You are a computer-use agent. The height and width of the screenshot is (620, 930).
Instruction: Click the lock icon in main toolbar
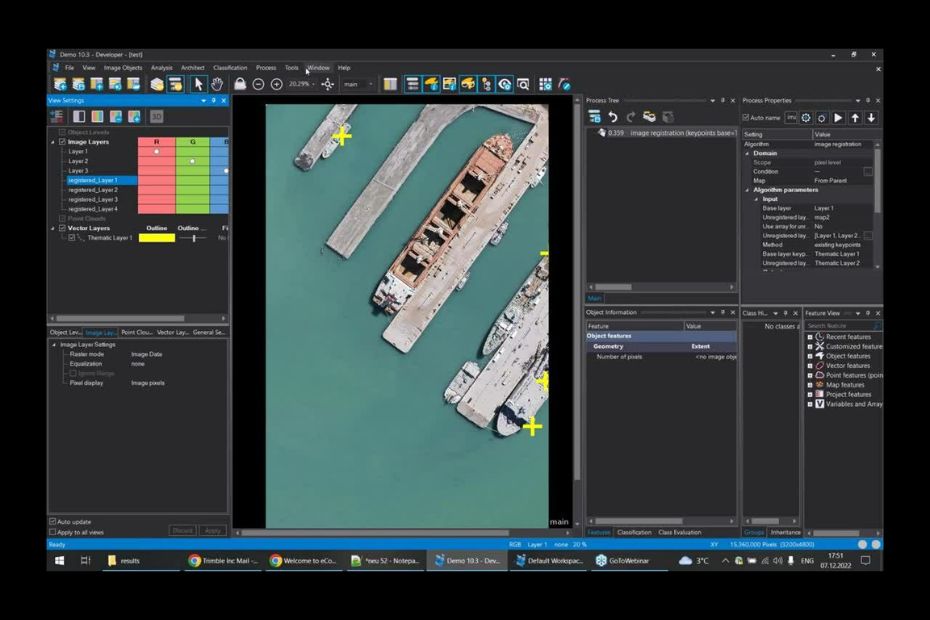point(240,84)
